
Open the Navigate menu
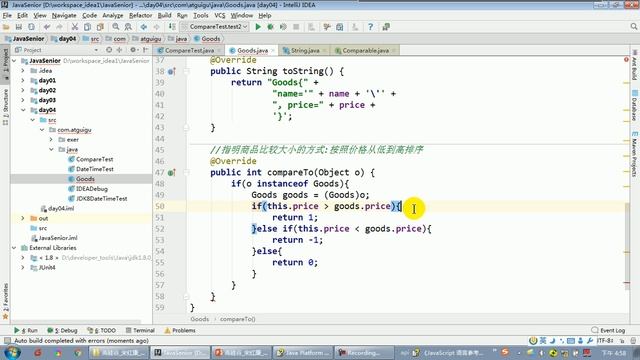click(x=64, y=16)
